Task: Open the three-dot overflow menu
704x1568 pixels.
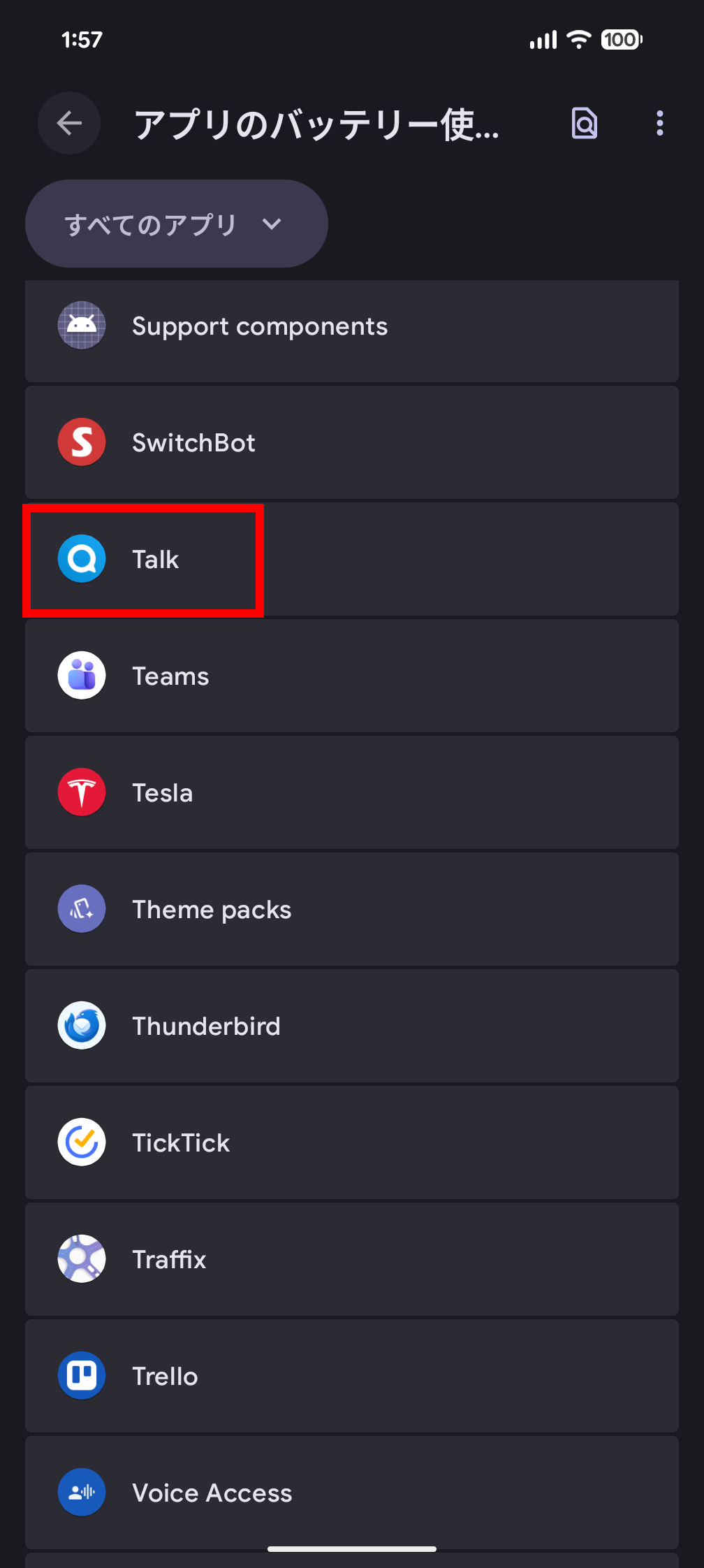Action: click(x=659, y=124)
